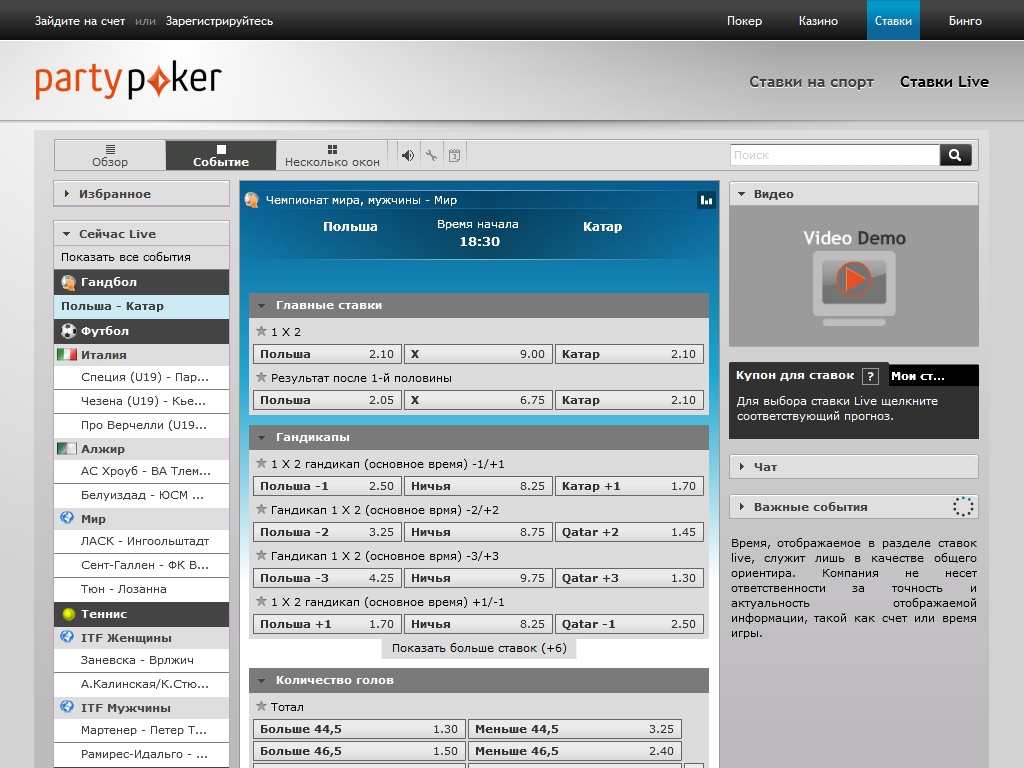Select Польша 2.10 odds in 1 X 2

(x=327, y=354)
